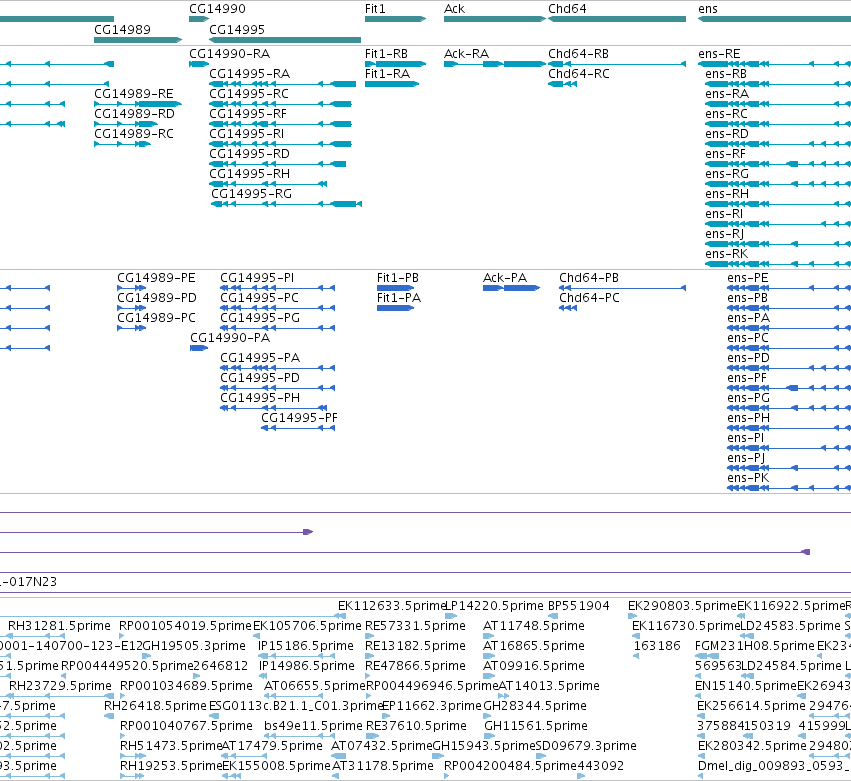Viewport: 851px width, 781px height.
Task: Click transcript label Chd64-RC
Action: (x=579, y=74)
